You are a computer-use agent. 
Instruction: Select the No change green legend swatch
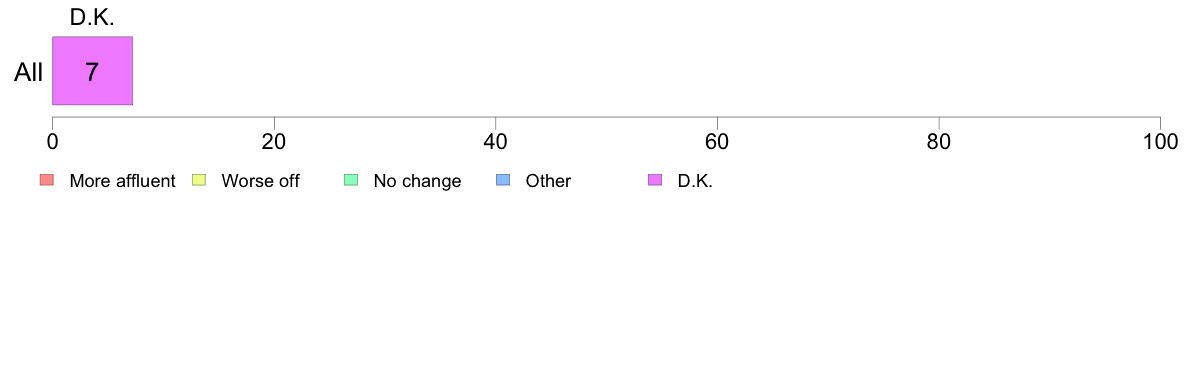pos(351,180)
